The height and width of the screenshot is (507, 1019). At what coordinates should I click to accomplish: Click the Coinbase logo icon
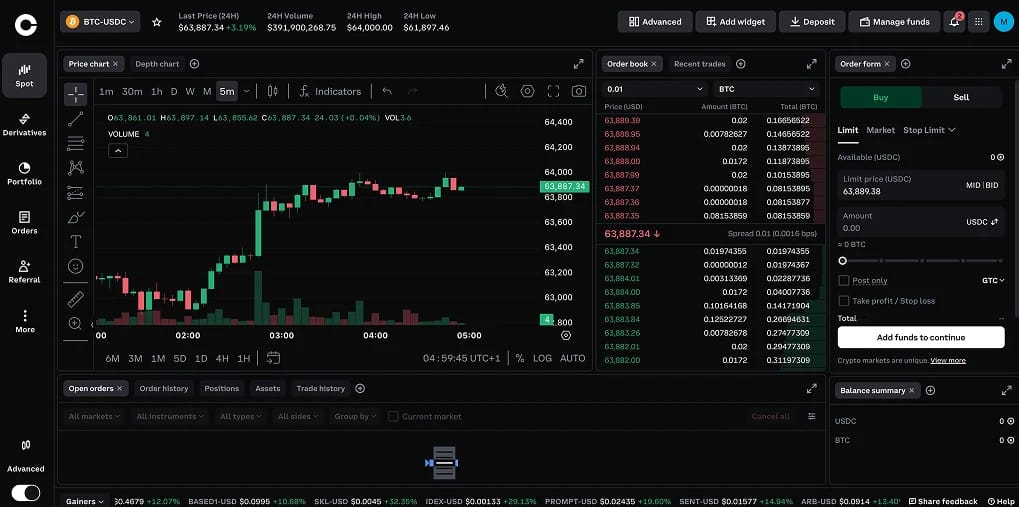click(26, 25)
